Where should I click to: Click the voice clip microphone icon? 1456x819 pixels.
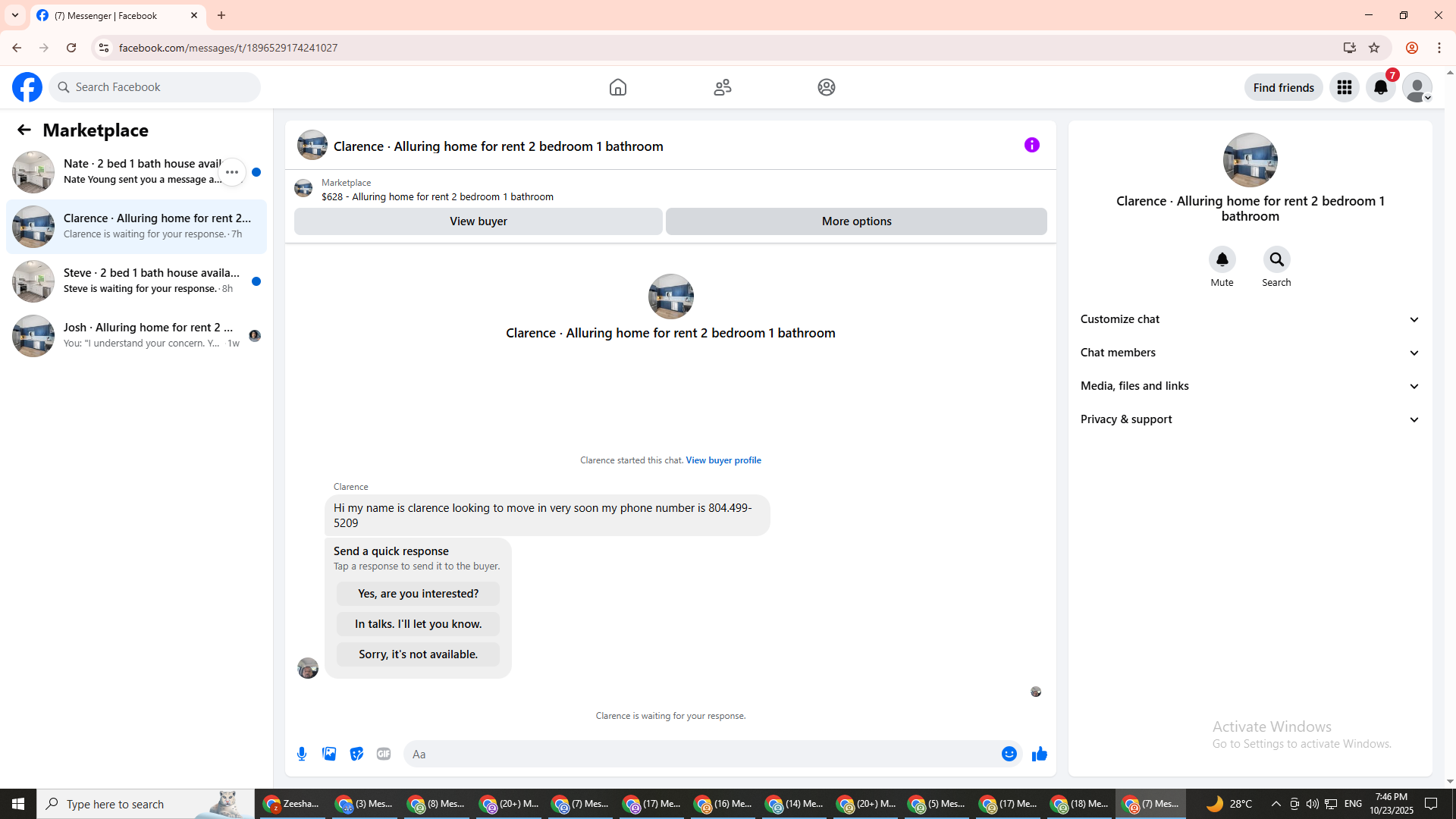[x=302, y=754]
